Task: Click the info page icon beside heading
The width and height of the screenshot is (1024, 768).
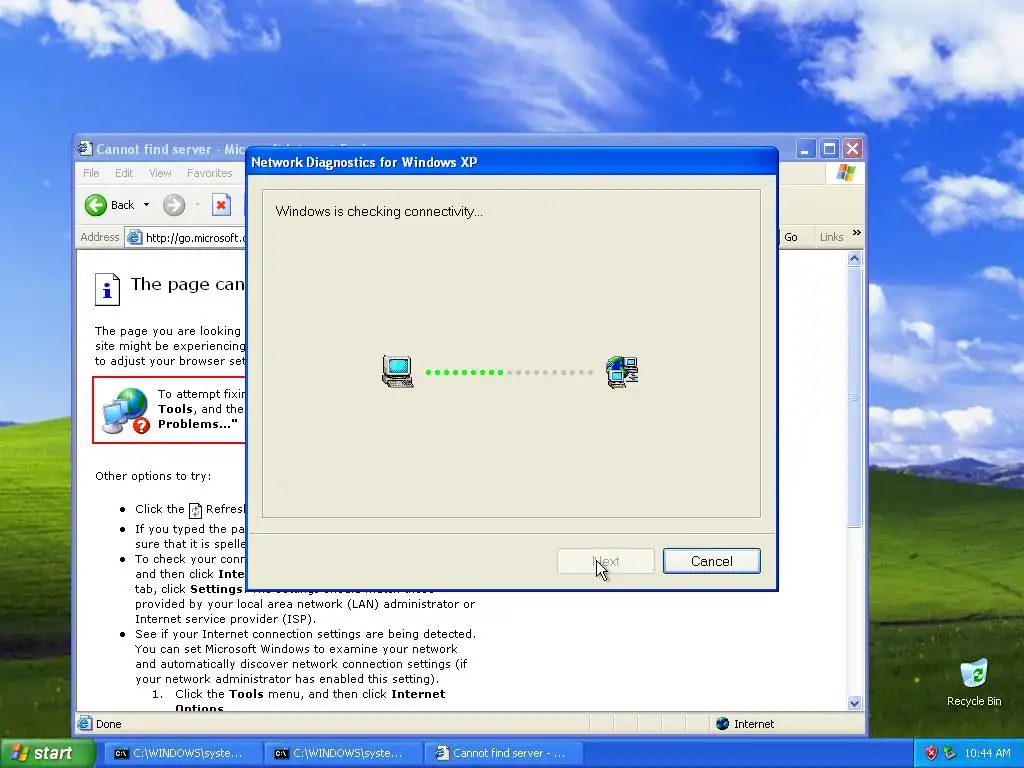Action: [107, 289]
